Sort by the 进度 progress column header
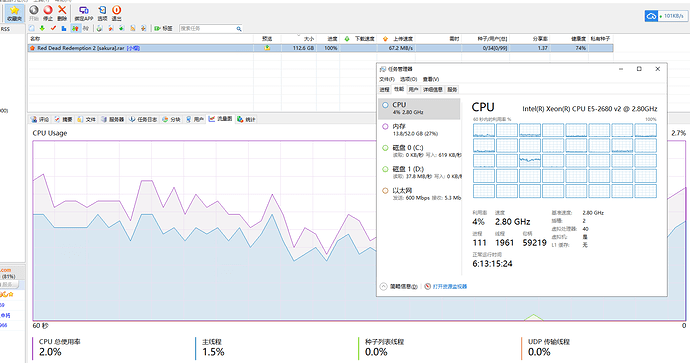The width and height of the screenshot is (690, 363). click(x=332, y=39)
